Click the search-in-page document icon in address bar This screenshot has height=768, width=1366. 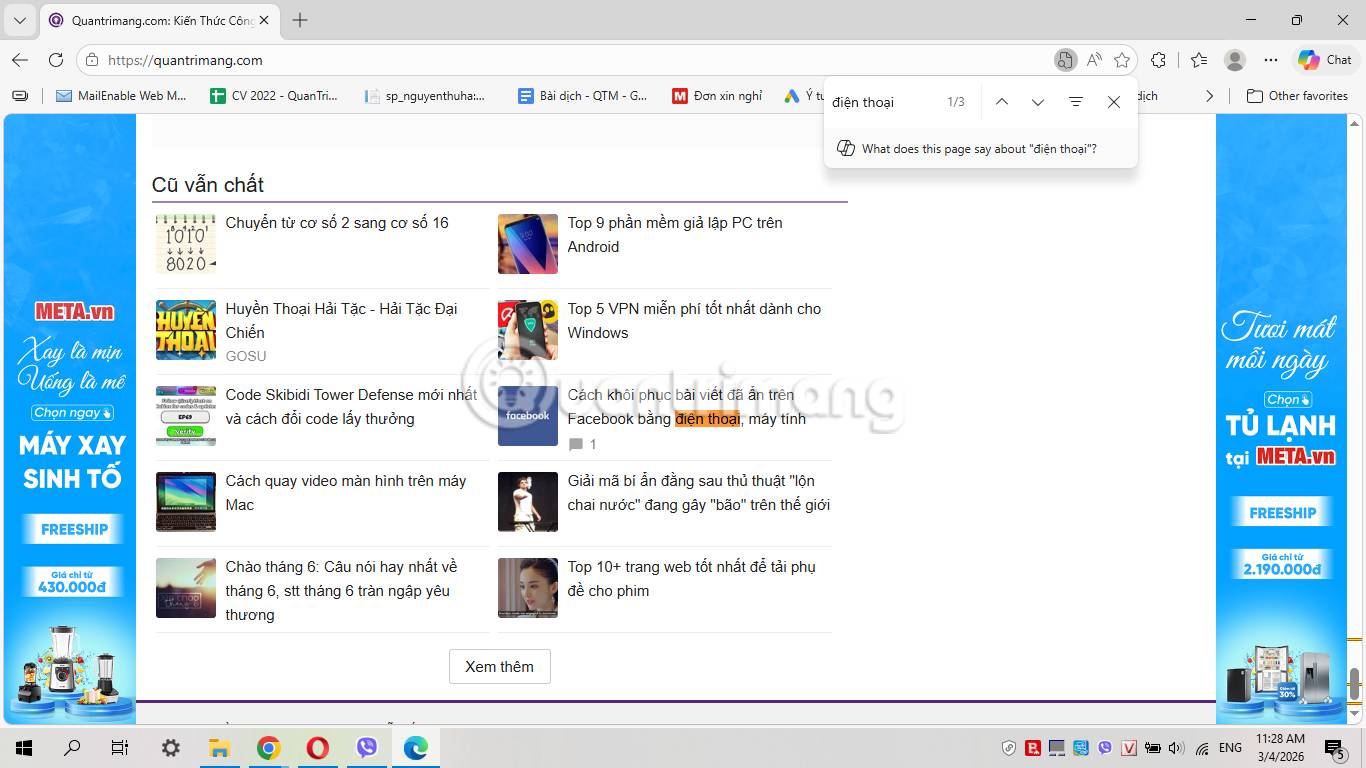tap(1064, 60)
